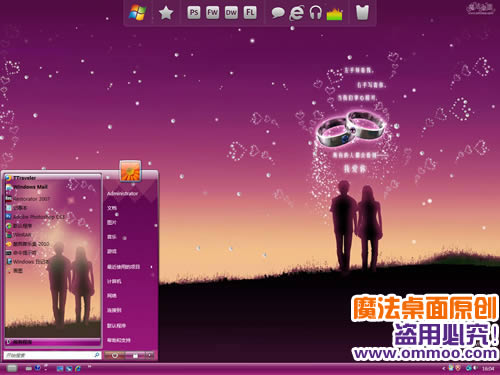Select Adobe Photoshop CS3 in start menu

coord(53,217)
